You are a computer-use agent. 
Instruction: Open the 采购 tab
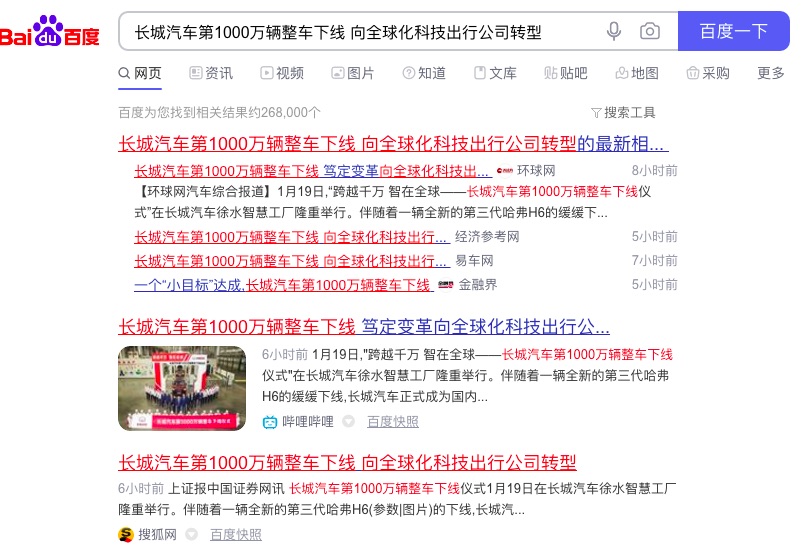(708, 73)
